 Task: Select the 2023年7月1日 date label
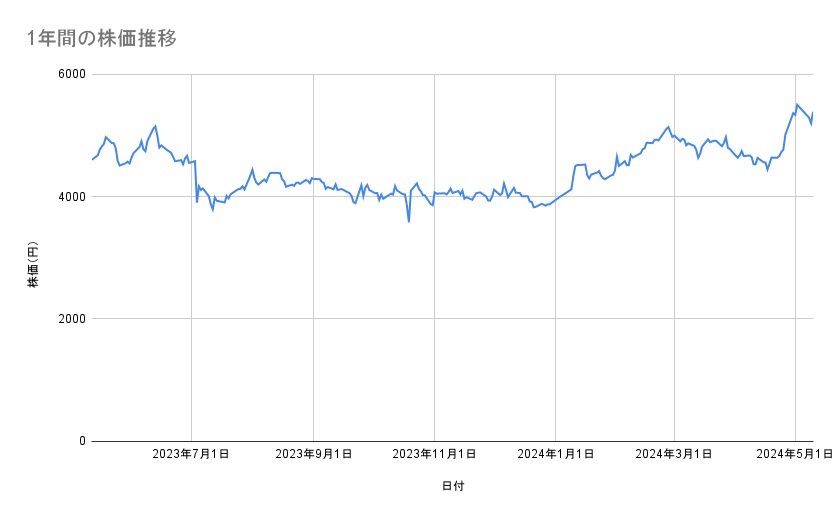[191, 455]
